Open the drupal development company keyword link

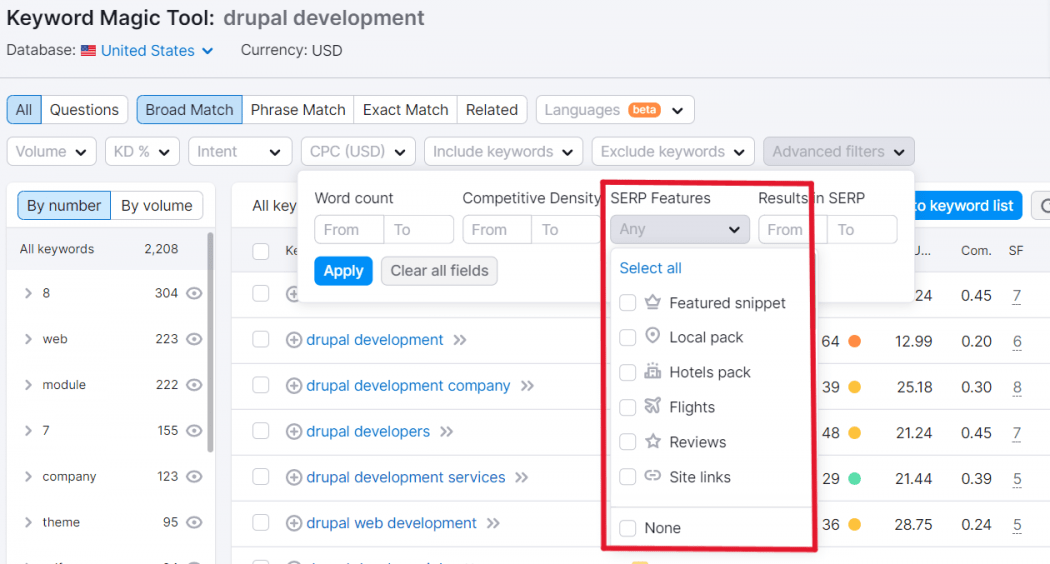pos(408,386)
